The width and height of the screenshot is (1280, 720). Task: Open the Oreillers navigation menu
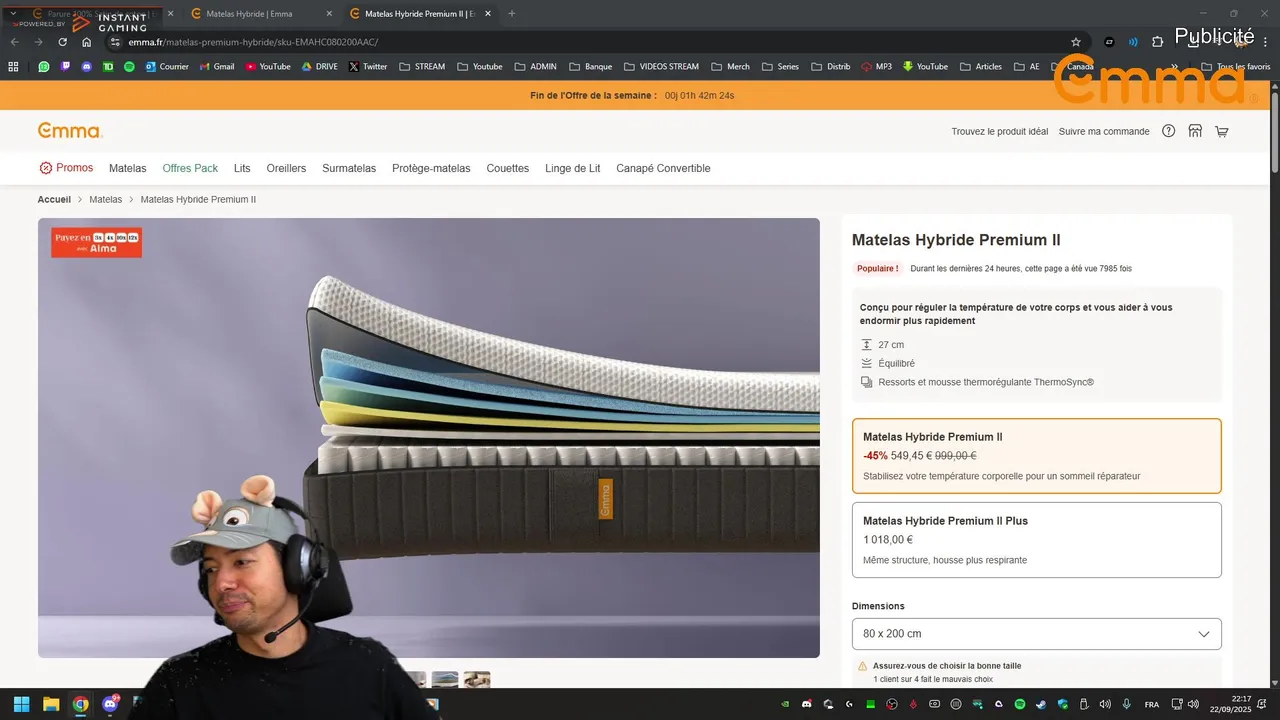pos(286,168)
